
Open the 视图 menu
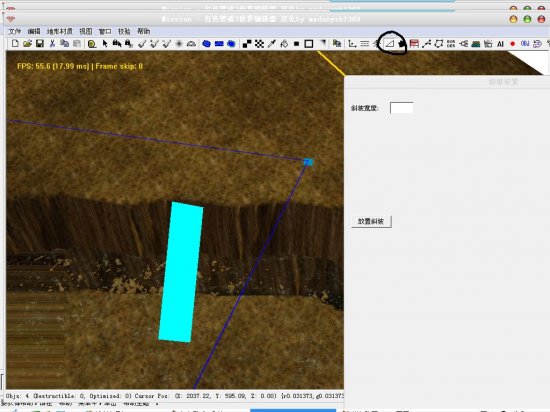[x=85, y=32]
